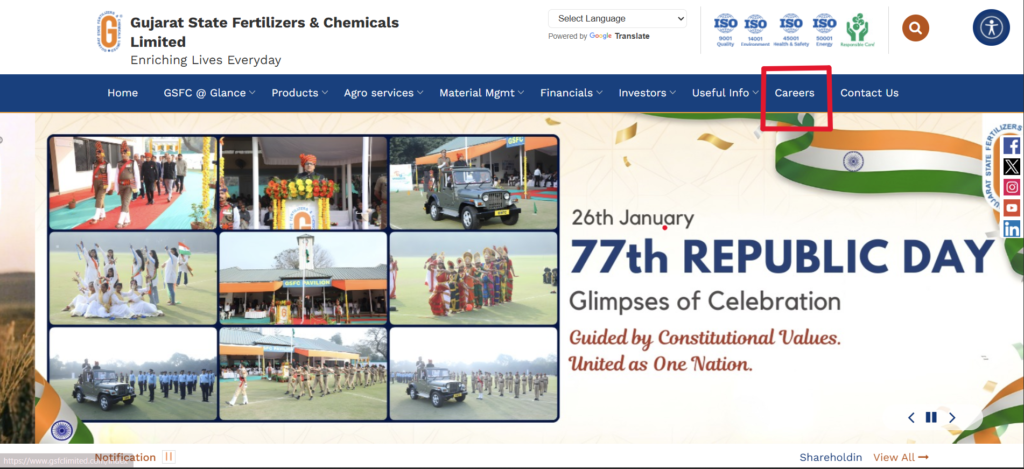Open the Contact Us menu item
Viewport: 1024px width, 469px height.
869,93
